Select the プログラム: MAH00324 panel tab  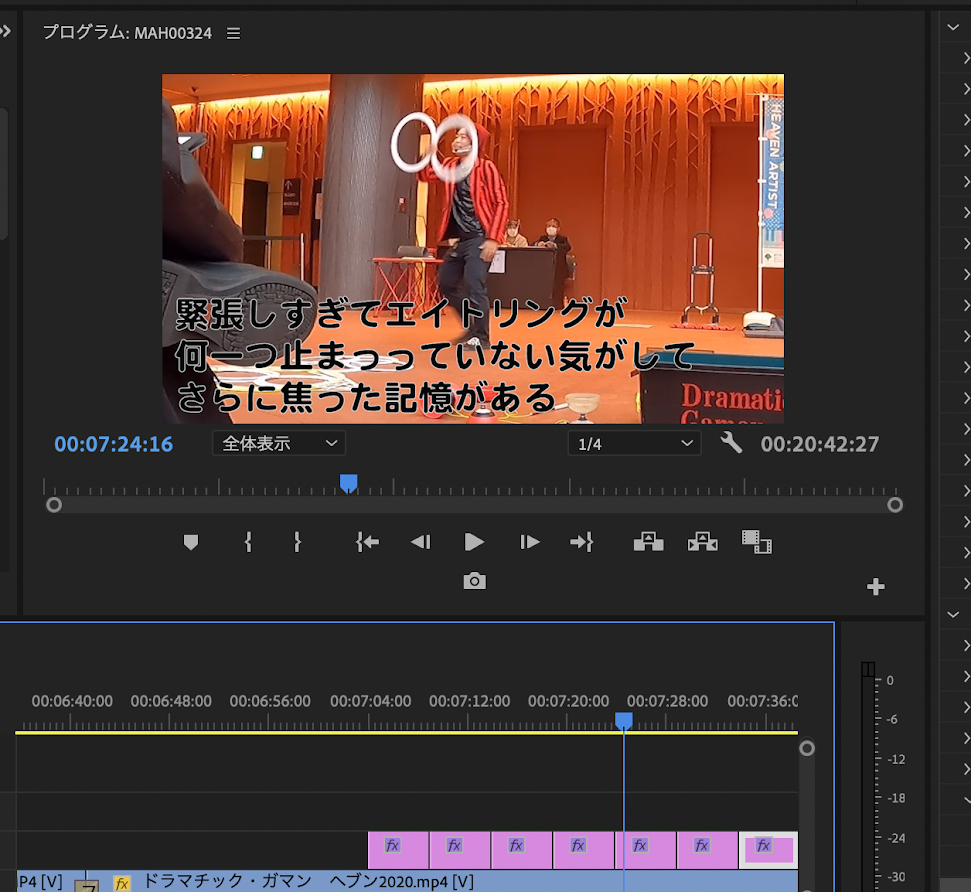point(127,33)
